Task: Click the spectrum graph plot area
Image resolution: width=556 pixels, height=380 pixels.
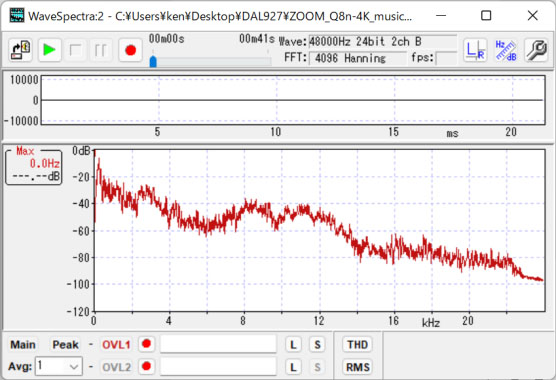Action: 319,230
